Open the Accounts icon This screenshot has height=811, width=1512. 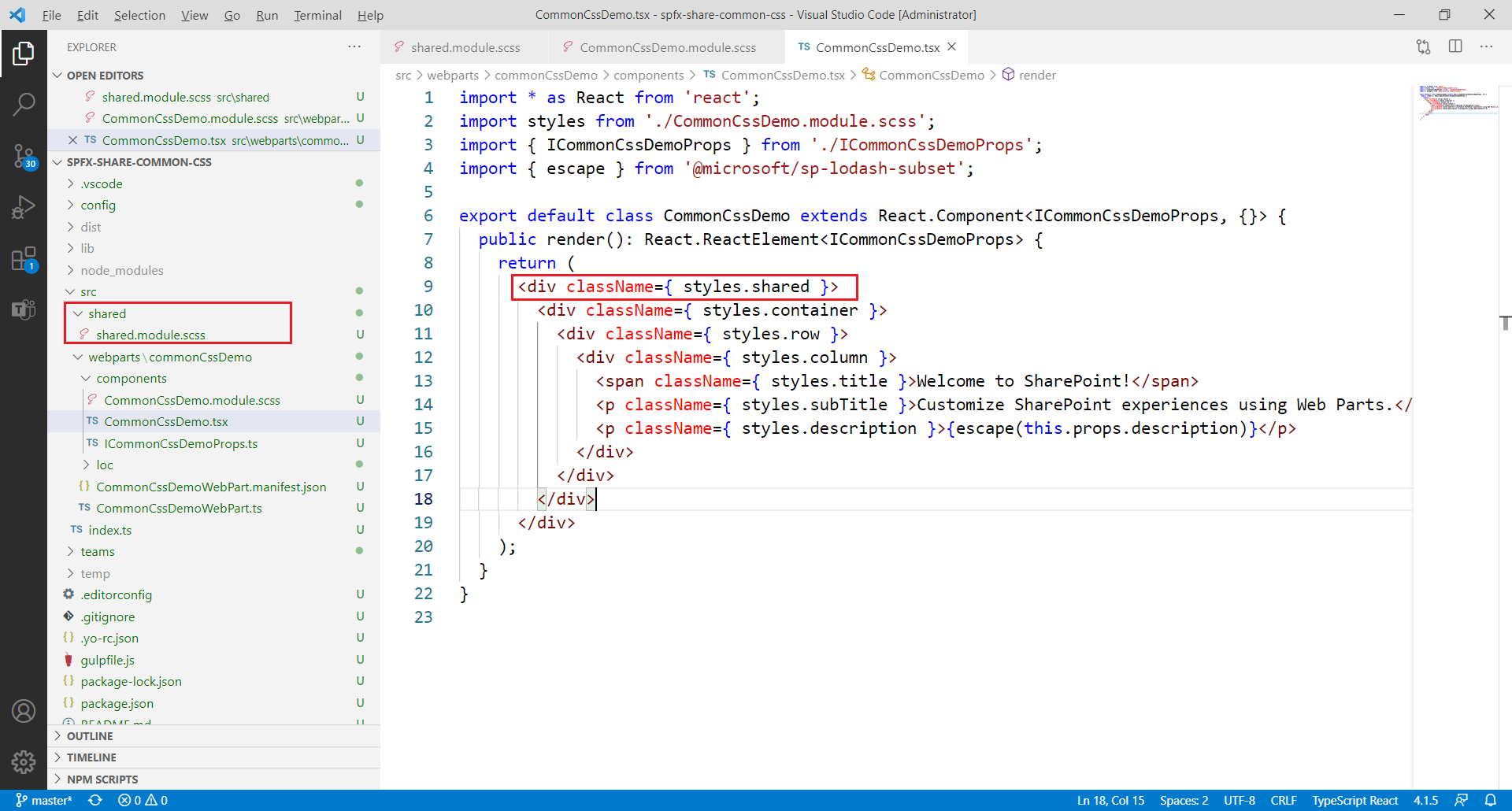24,711
